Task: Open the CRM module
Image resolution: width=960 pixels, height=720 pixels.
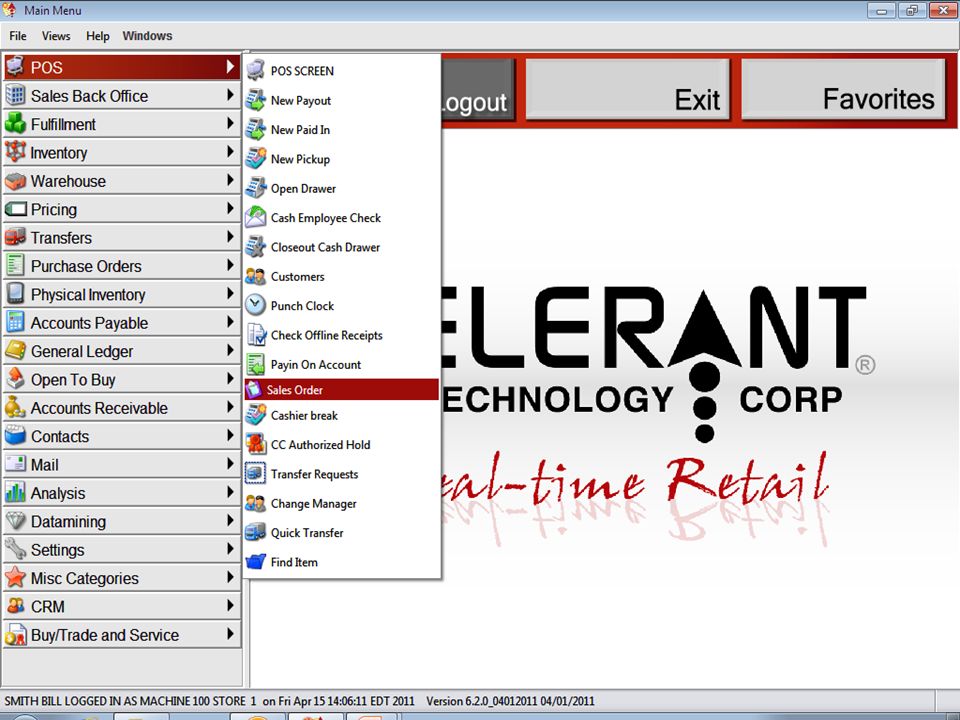Action: coord(121,606)
